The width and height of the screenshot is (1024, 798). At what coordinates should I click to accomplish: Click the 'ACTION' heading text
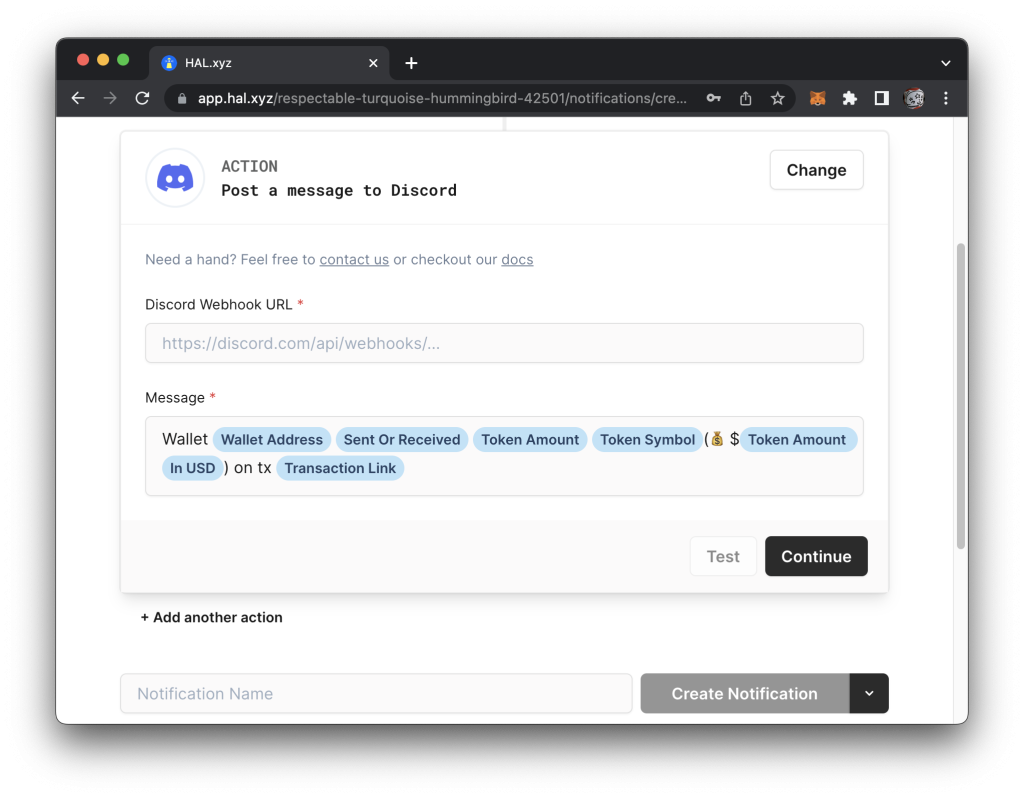[x=249, y=166]
